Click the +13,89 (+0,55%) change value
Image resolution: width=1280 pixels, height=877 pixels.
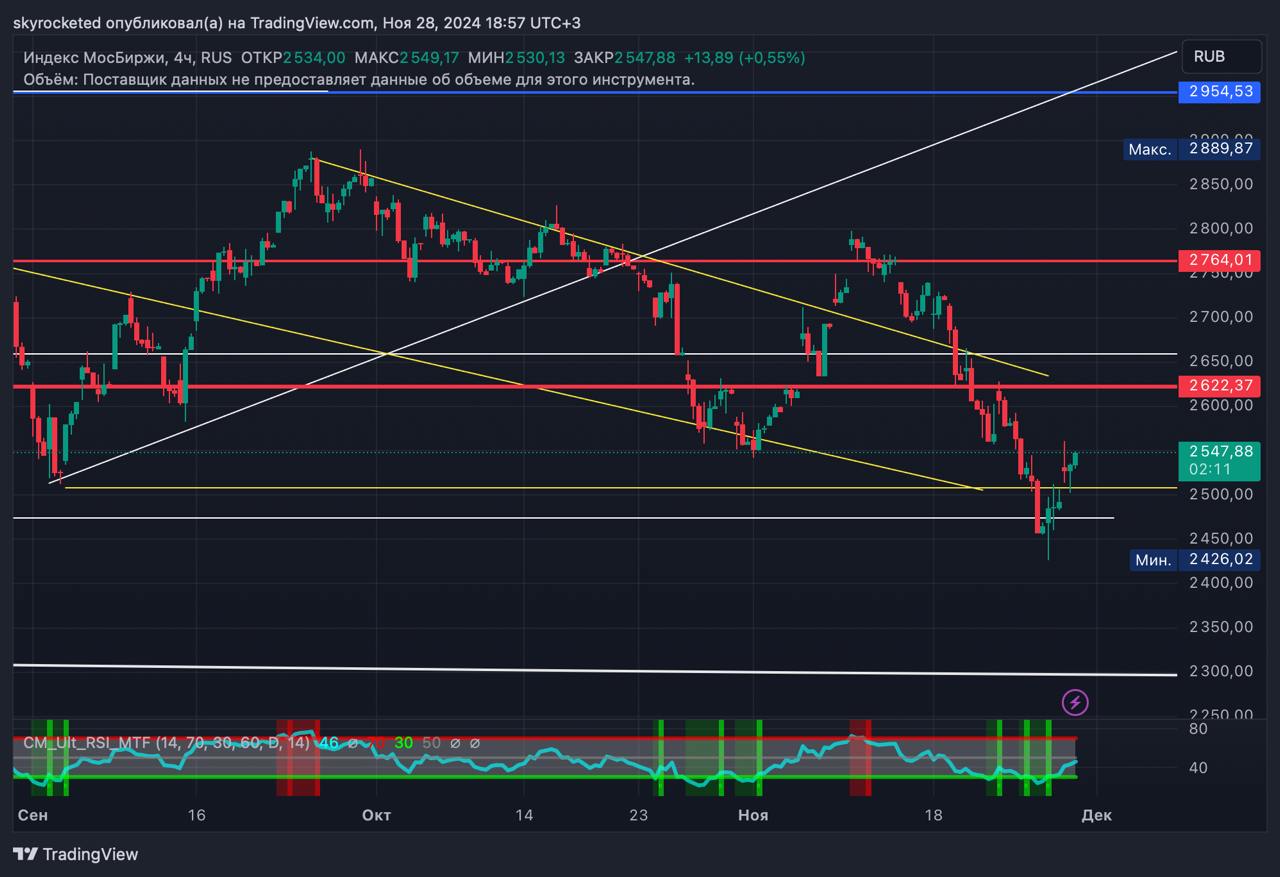(744, 58)
